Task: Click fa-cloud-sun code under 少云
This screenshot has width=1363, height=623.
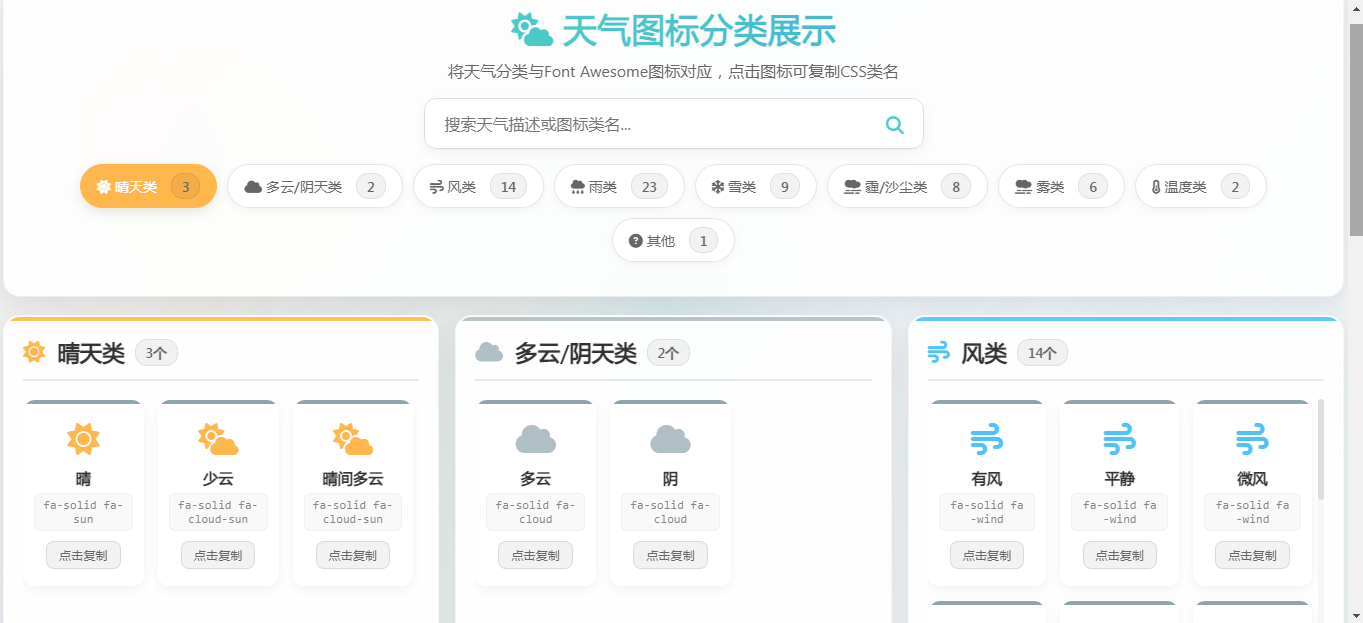Action: tap(218, 512)
